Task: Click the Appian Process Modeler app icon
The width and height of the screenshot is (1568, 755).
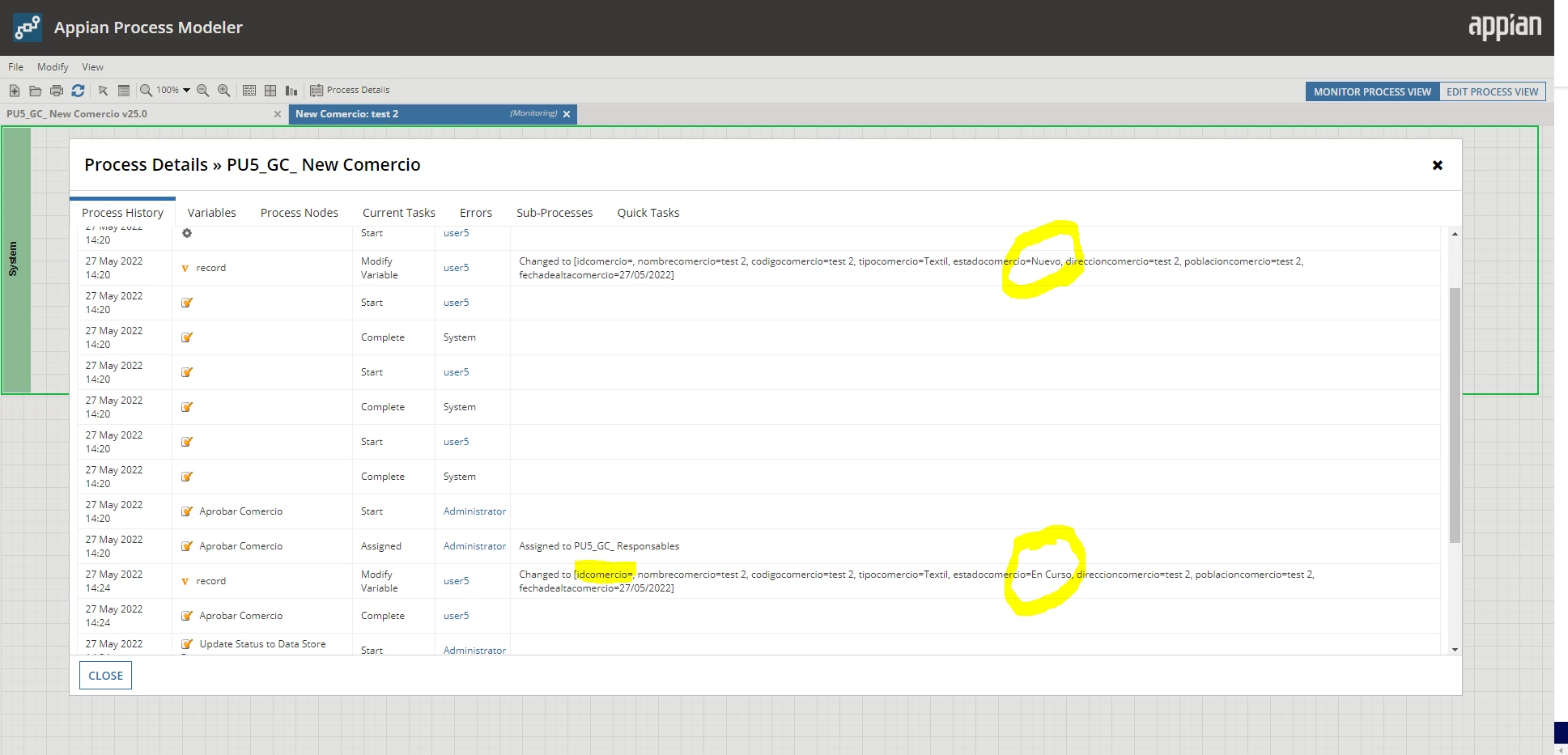Action: 28,28
